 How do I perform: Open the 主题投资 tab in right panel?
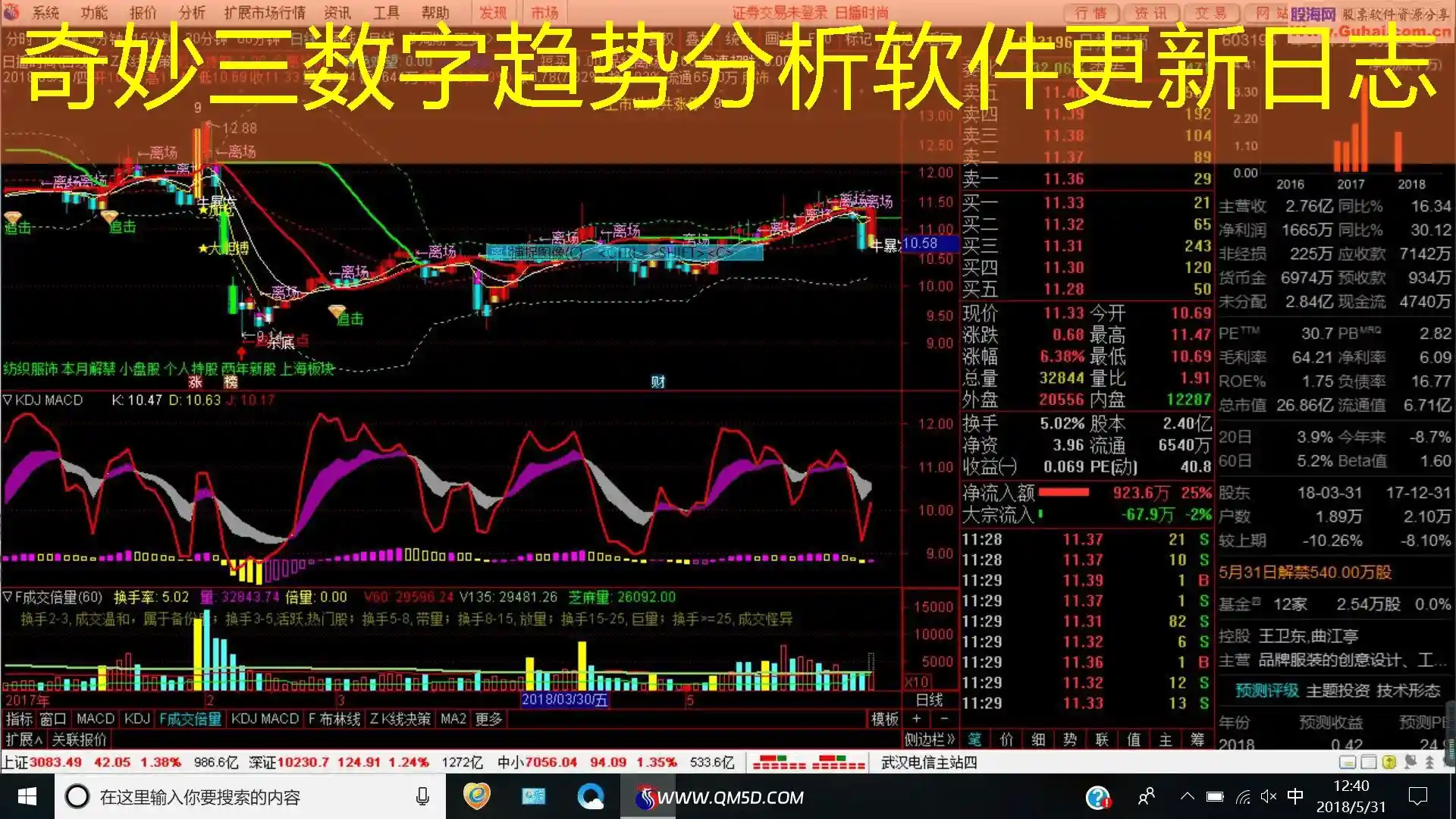pos(1338,690)
